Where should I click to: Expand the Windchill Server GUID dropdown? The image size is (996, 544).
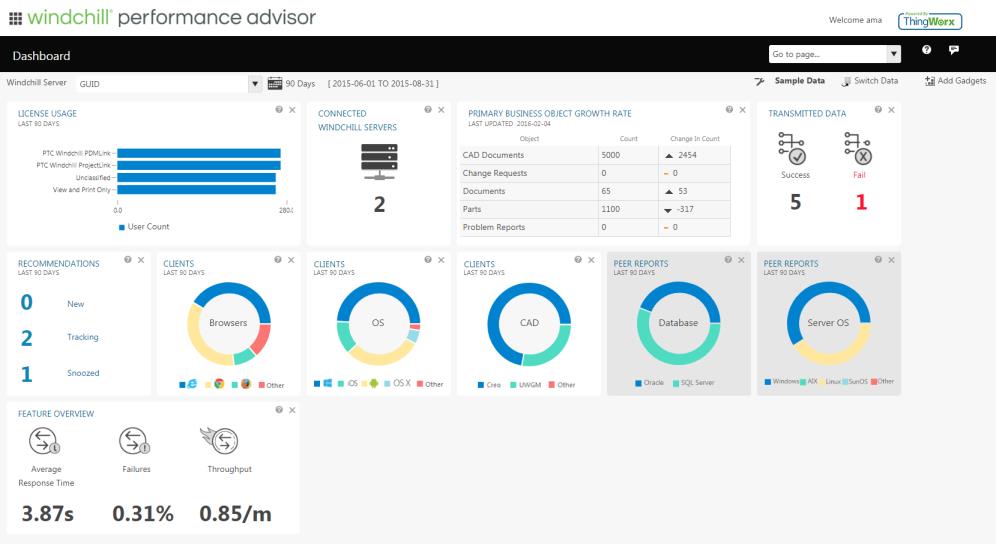pyautogui.click(x=255, y=83)
